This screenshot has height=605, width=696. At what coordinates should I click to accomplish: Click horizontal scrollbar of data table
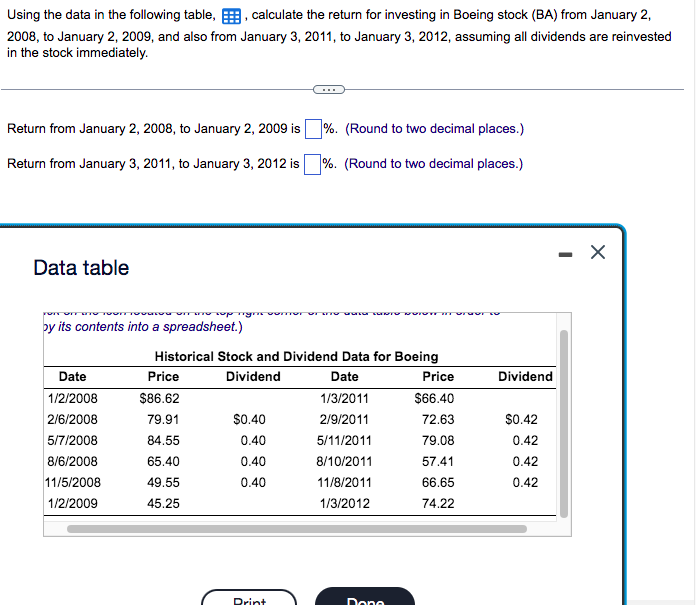297,529
